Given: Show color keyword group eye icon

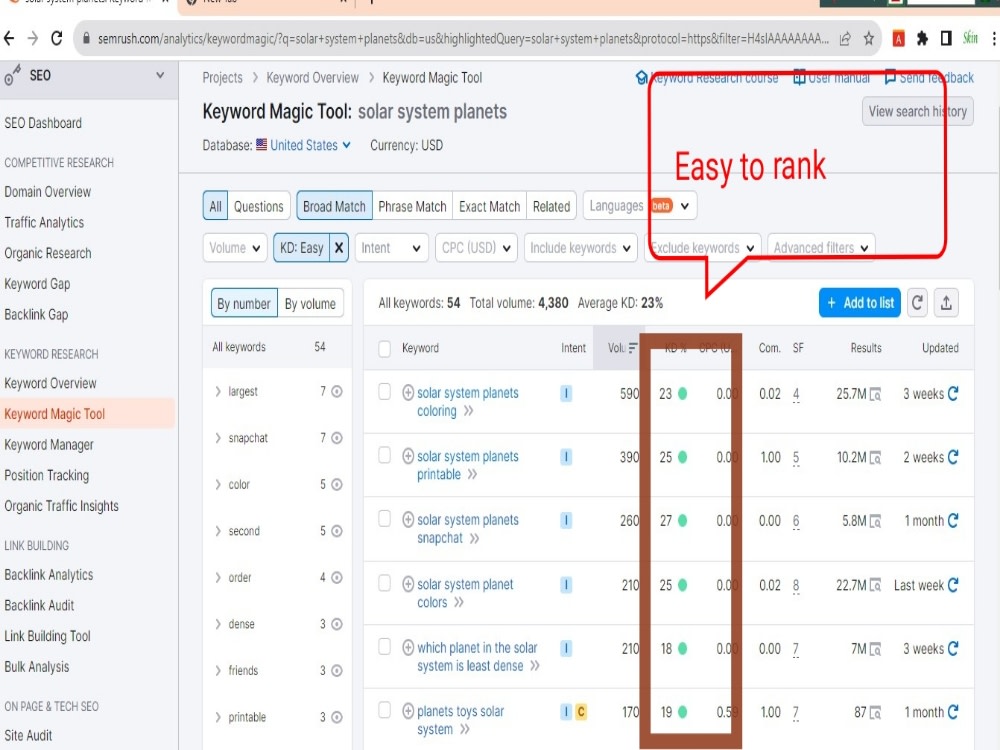Looking at the screenshot, I should tap(337, 485).
